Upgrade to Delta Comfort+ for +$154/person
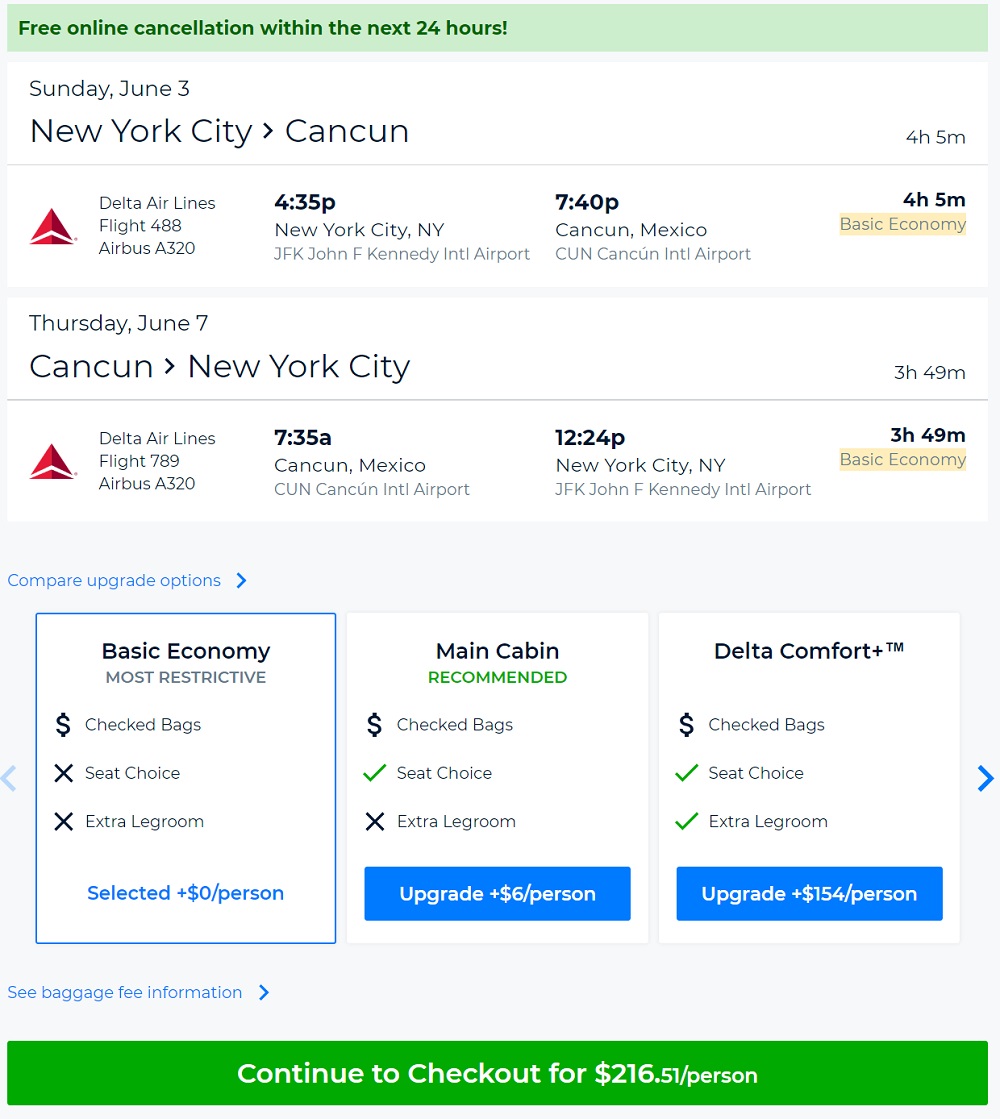The height and width of the screenshot is (1119, 1000). coord(809,894)
